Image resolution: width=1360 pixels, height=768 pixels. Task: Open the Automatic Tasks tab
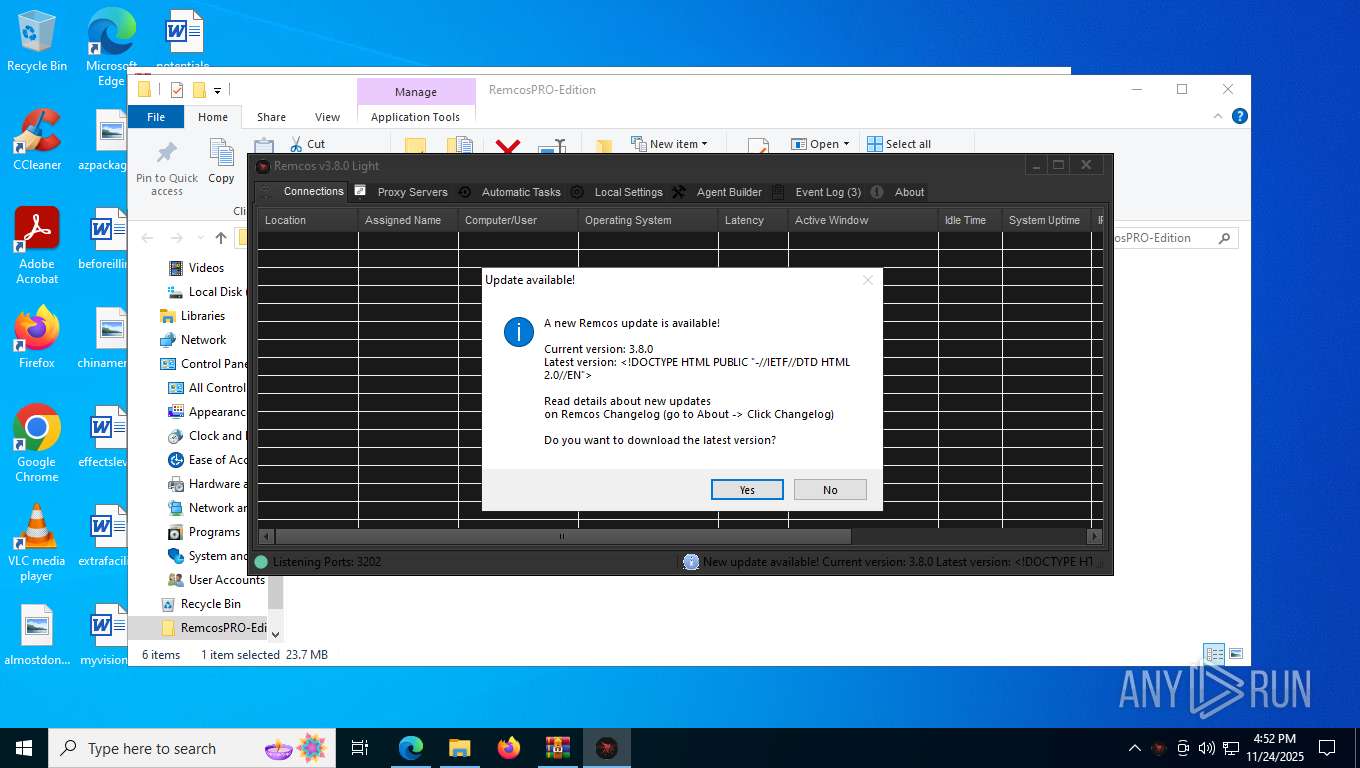tap(521, 192)
